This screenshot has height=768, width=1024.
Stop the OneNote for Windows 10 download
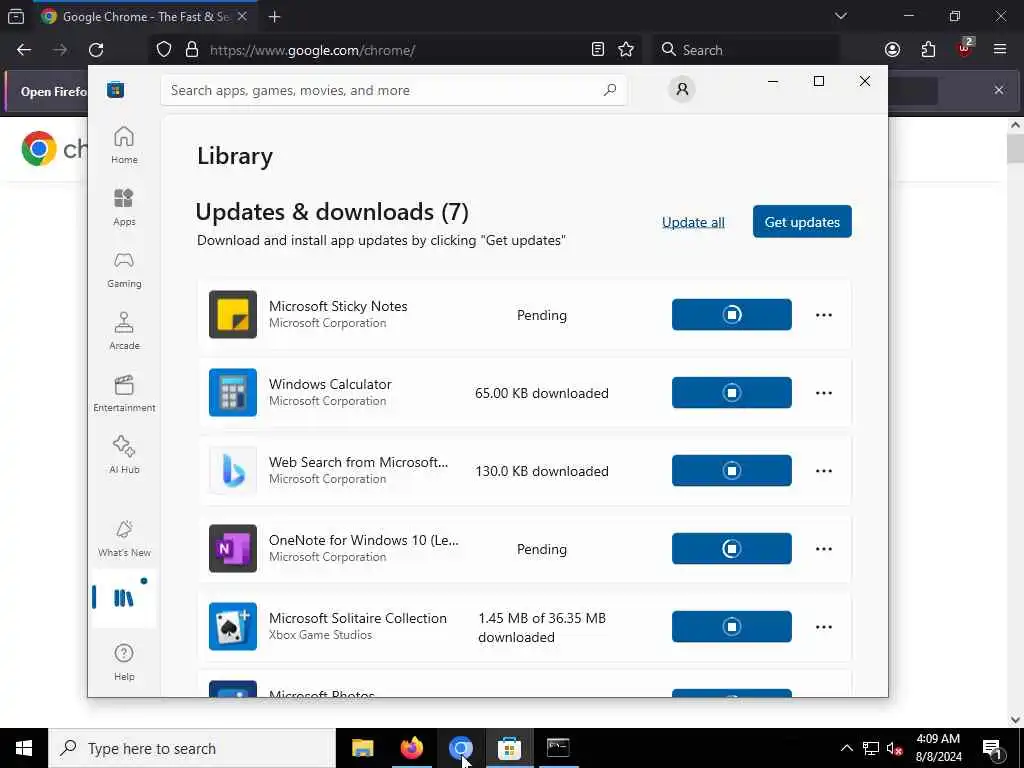(731, 549)
